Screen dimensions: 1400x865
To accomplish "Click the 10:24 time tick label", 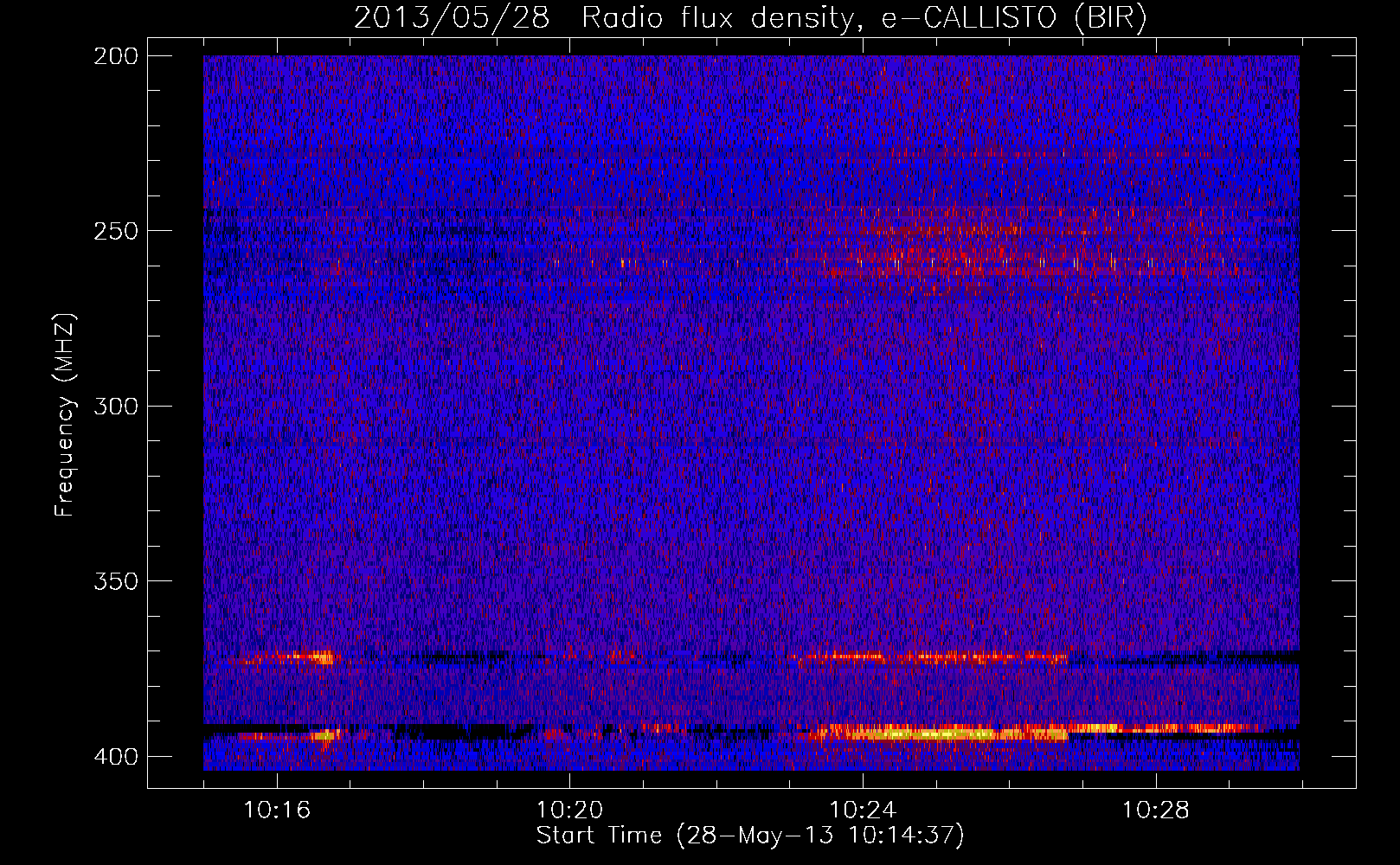I will click(x=863, y=811).
